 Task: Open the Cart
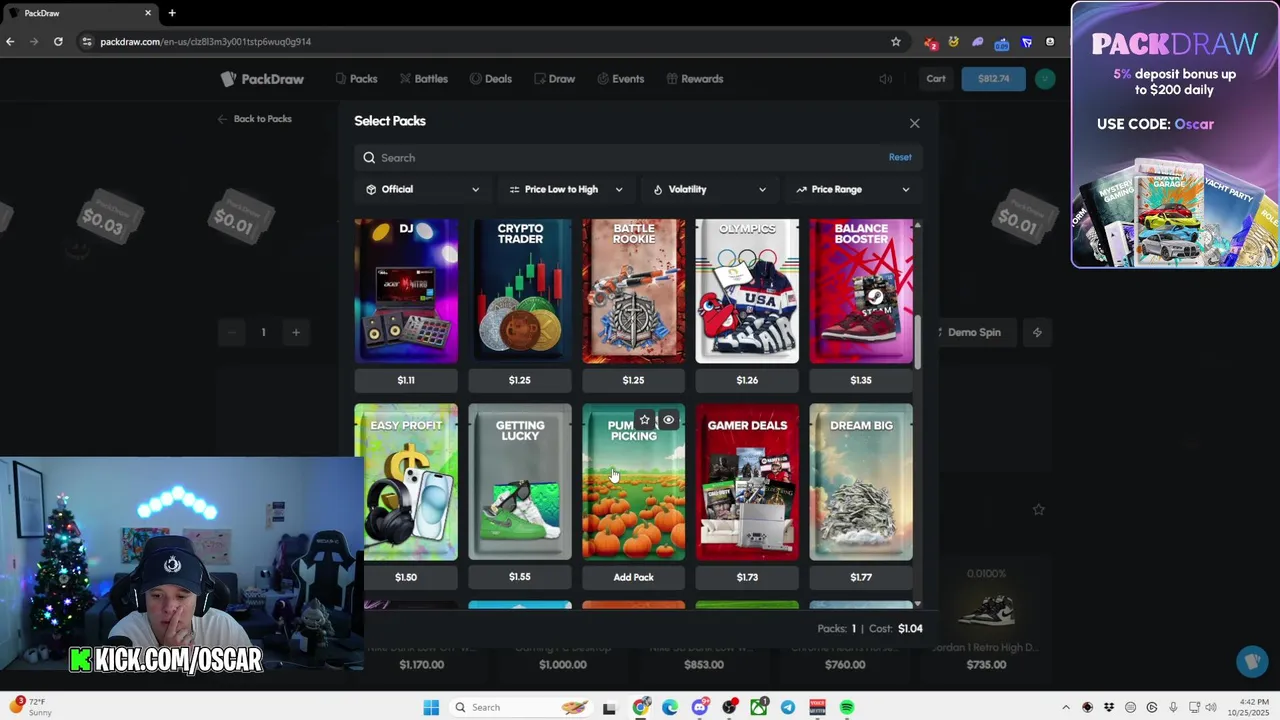[x=936, y=79]
